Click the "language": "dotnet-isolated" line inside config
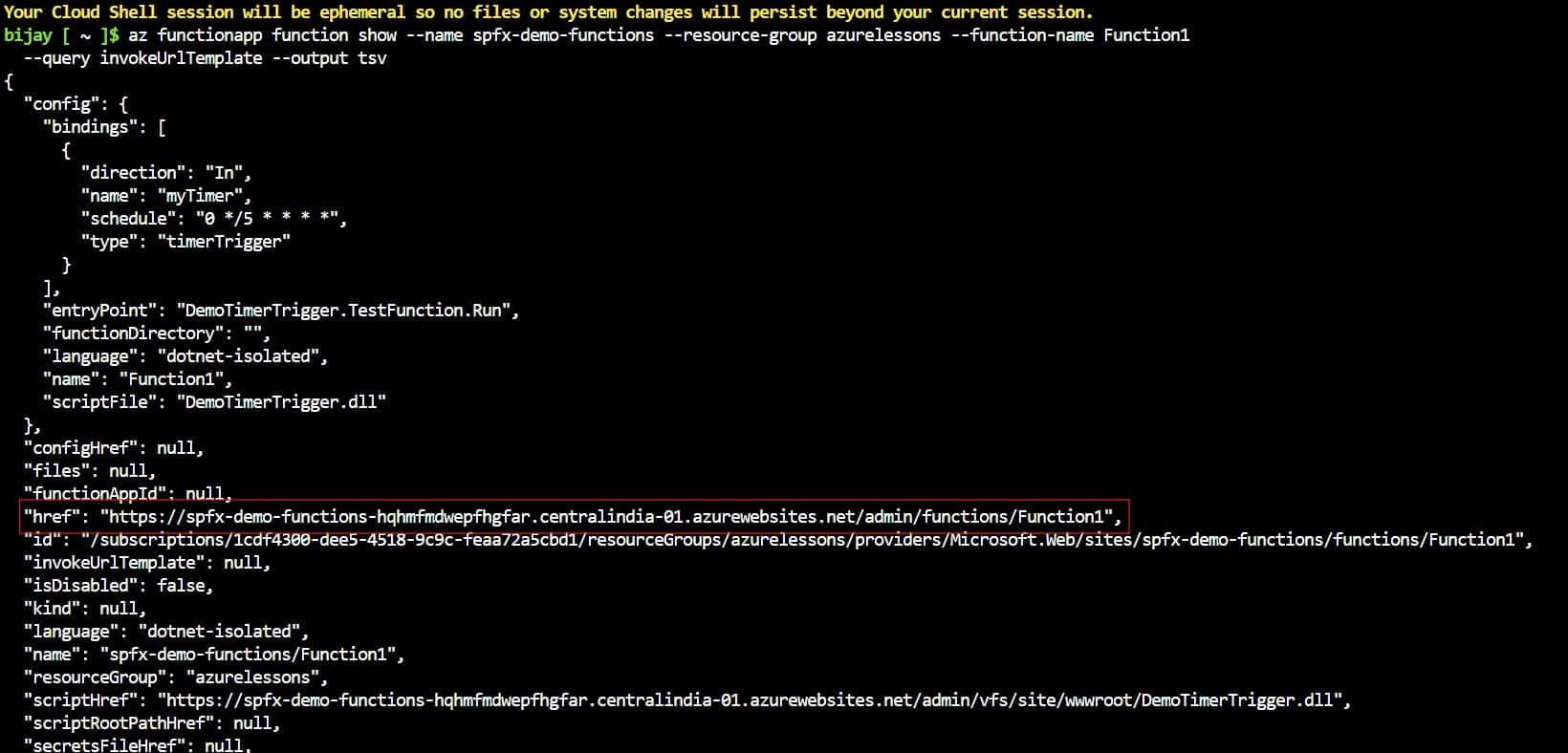The width and height of the screenshot is (1568, 753). [185, 356]
